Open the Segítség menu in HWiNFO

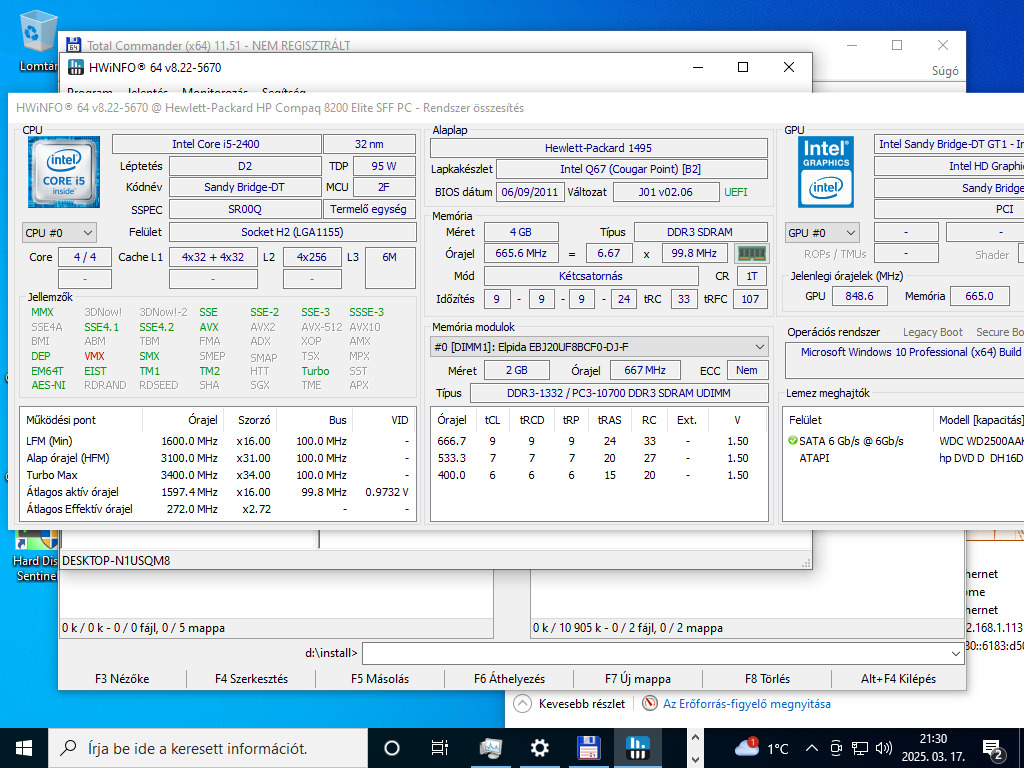(x=284, y=92)
